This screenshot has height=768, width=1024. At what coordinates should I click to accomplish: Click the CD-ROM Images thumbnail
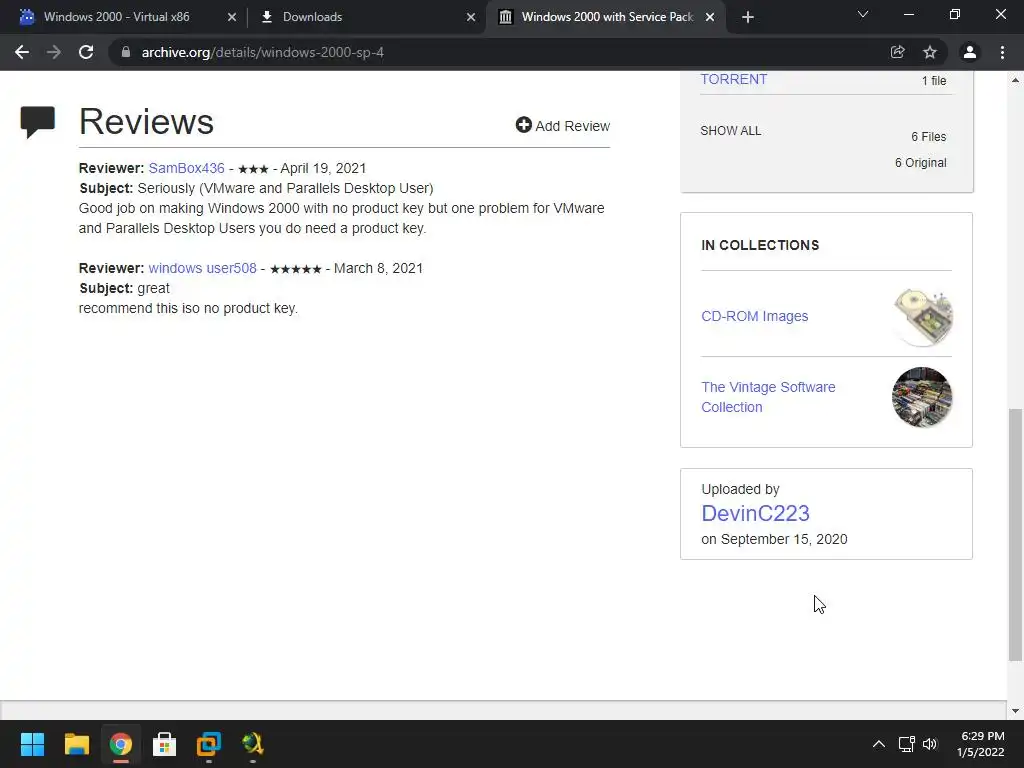[922, 316]
